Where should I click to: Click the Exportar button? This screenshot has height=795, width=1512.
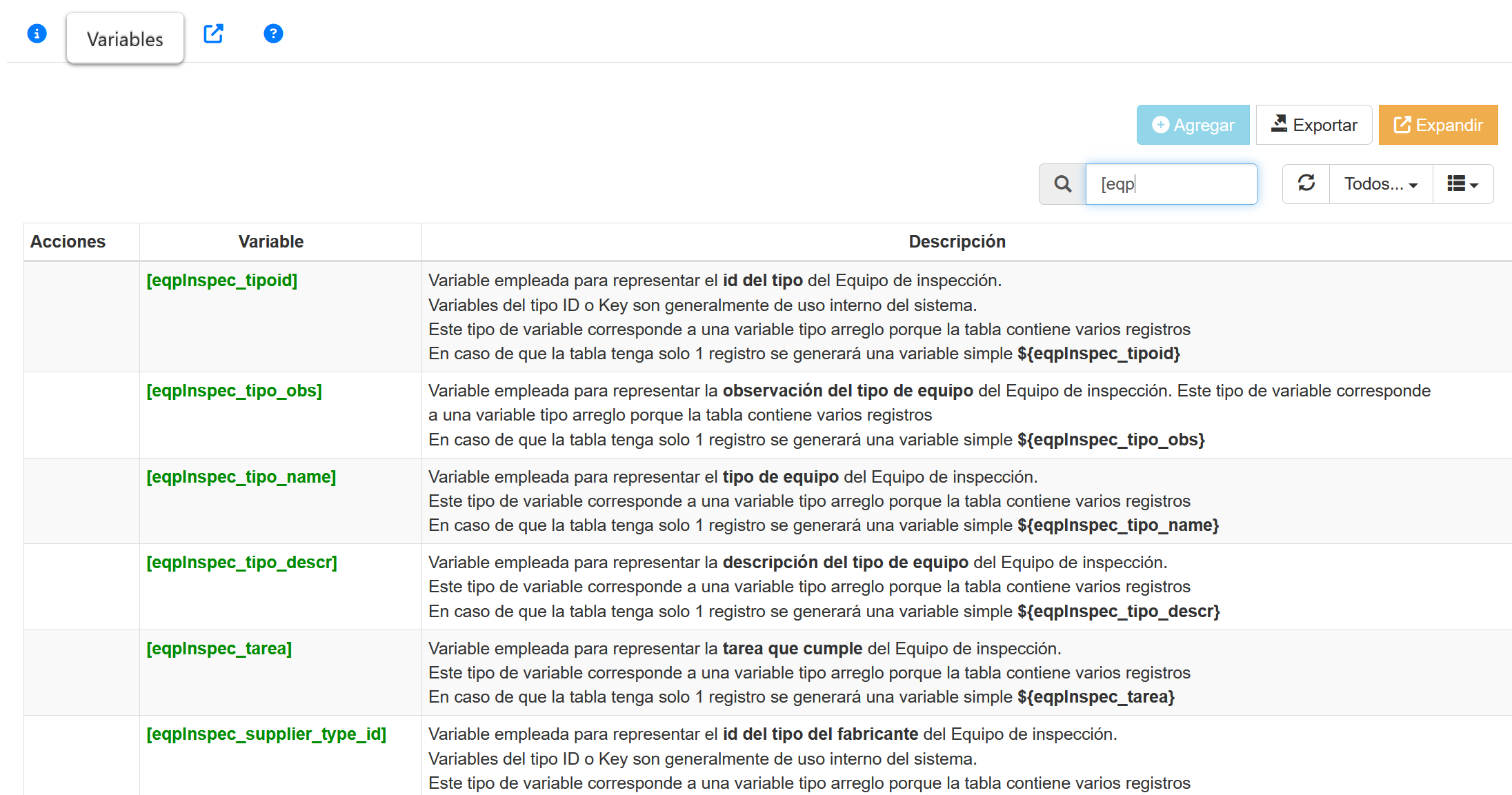tap(1313, 125)
